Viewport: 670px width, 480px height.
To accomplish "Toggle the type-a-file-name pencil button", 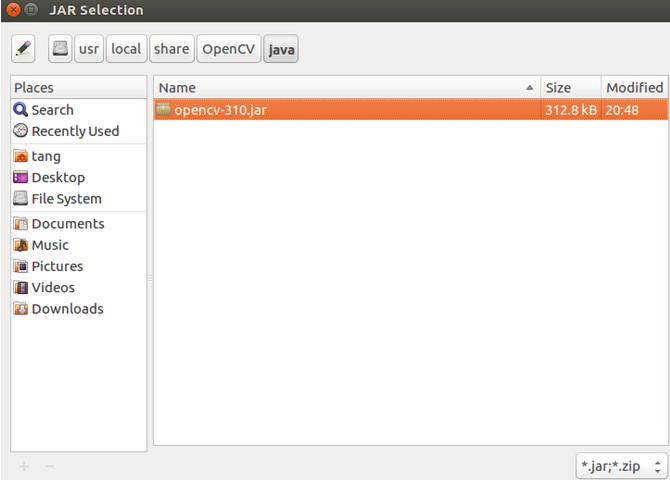I will [x=23, y=49].
